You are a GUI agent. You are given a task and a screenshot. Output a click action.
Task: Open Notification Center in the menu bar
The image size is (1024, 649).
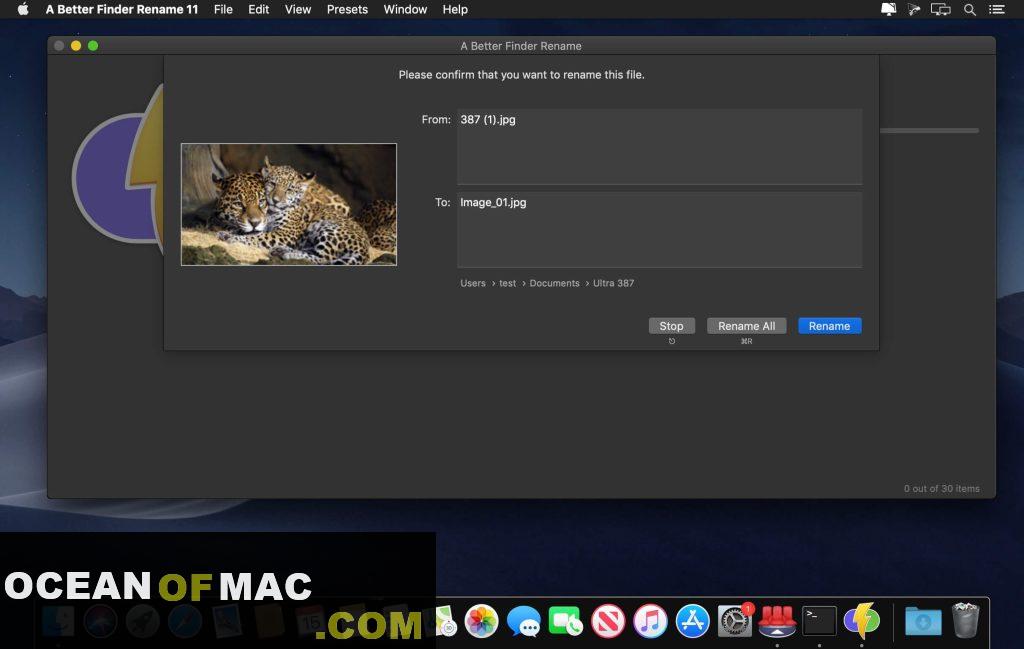[x=997, y=9]
